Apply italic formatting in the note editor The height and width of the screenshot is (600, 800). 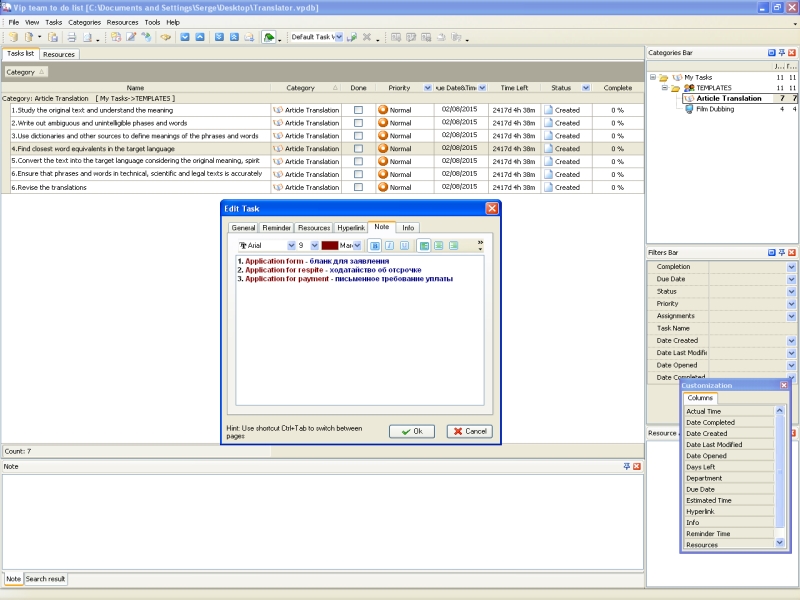(x=390, y=245)
